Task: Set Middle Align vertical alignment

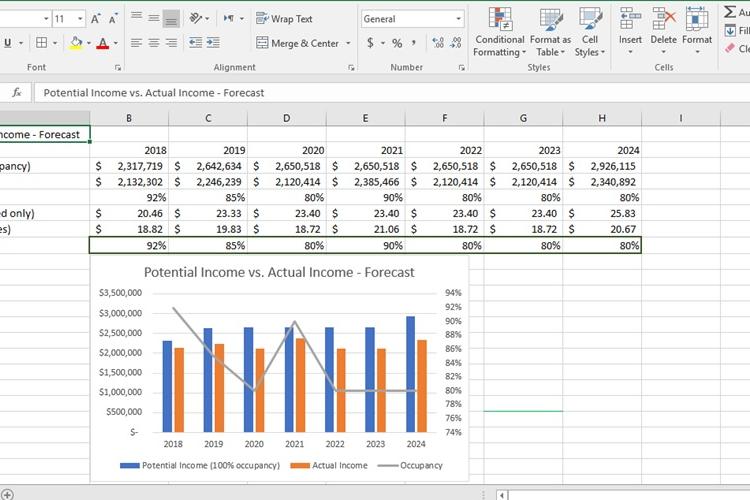Action: [154, 18]
